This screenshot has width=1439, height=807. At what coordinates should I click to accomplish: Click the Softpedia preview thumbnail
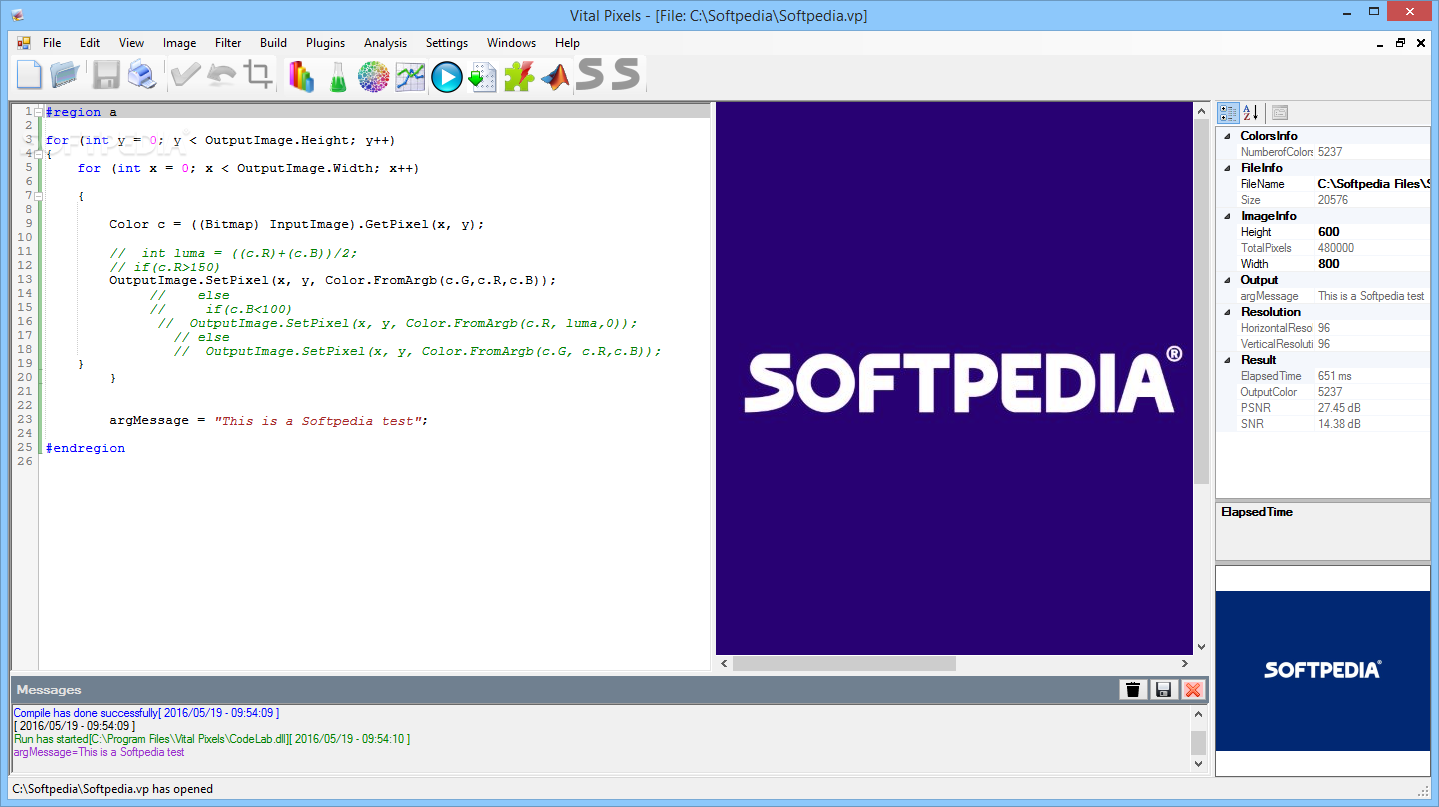tap(1322, 669)
